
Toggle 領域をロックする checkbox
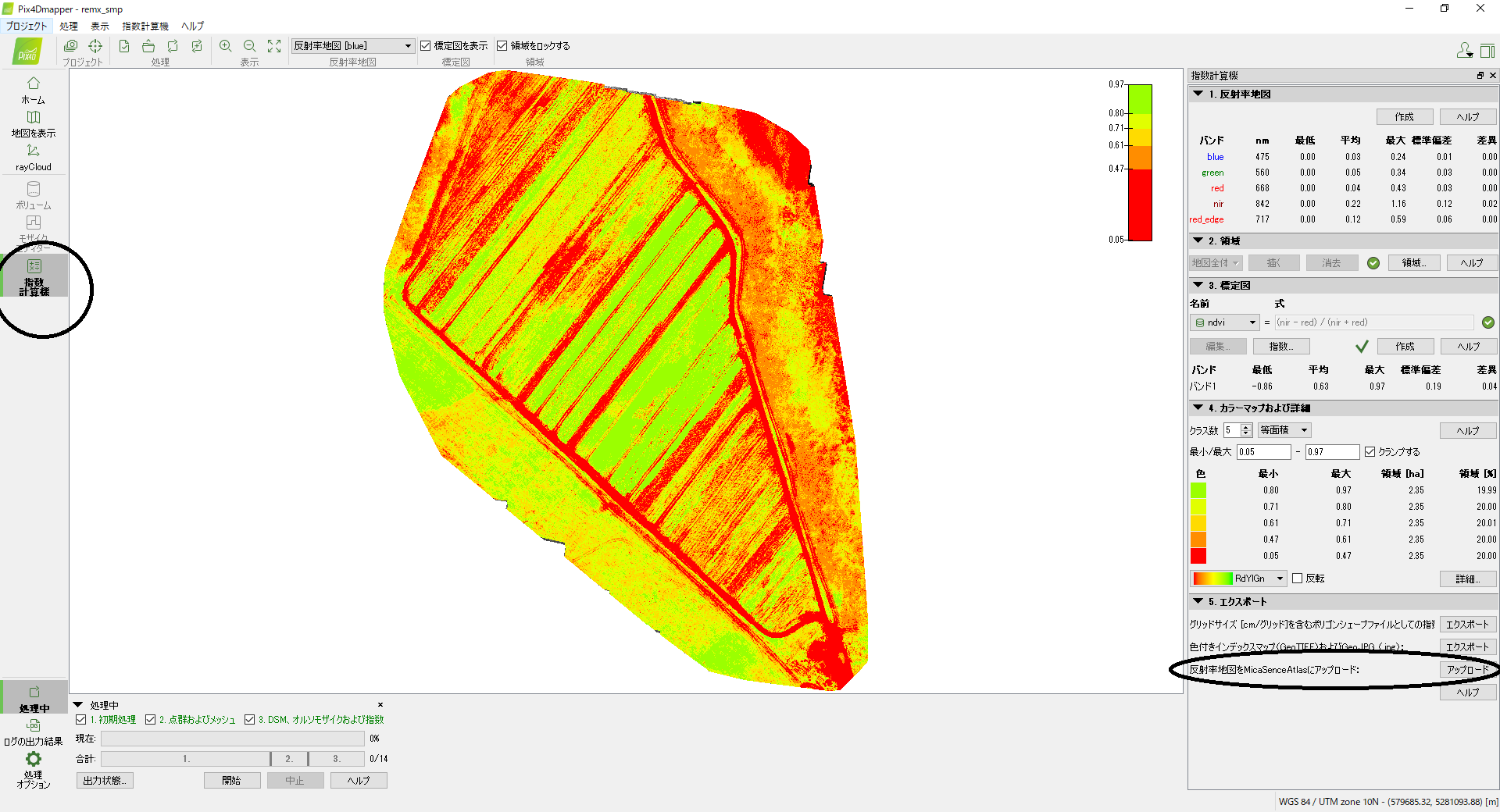click(502, 46)
